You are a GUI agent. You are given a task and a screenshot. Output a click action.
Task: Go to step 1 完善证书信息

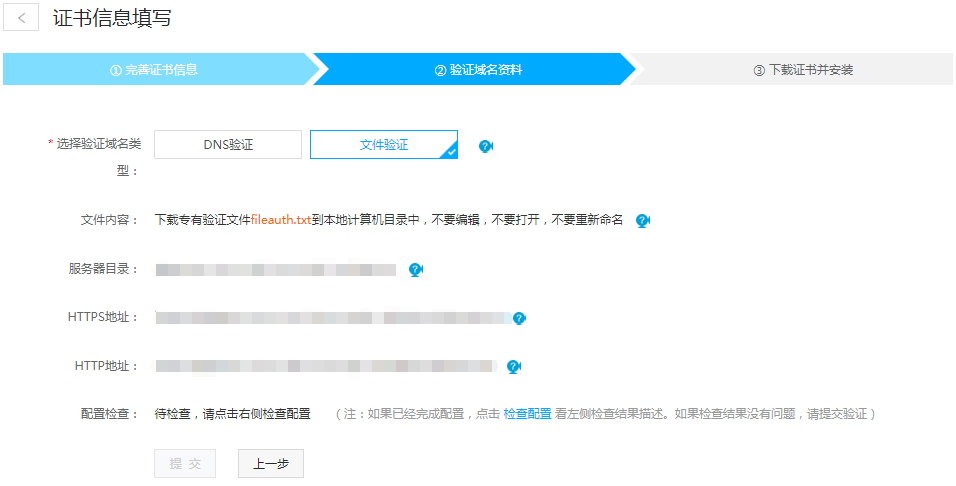pos(155,70)
